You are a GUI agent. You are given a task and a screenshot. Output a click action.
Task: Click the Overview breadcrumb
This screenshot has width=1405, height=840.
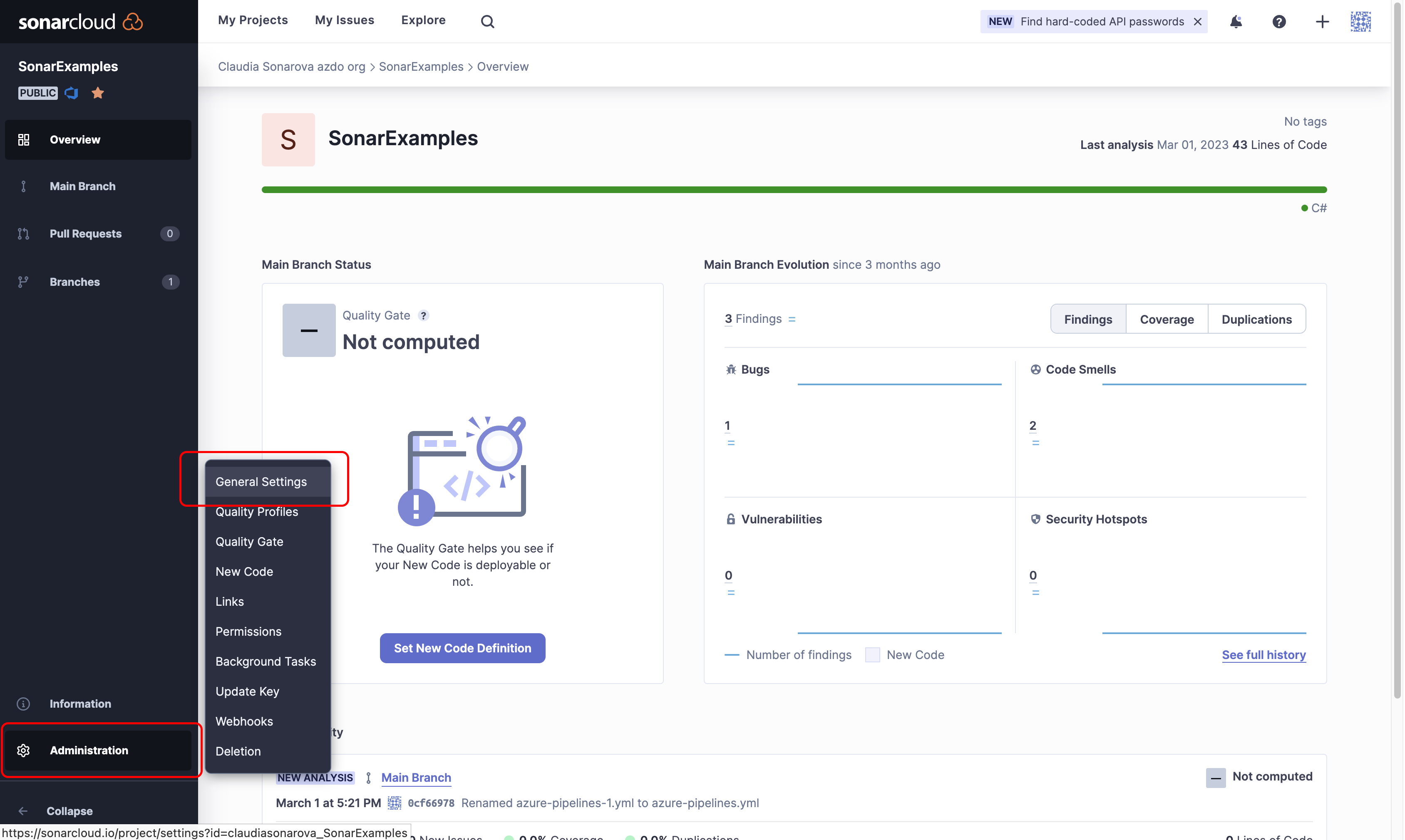pyautogui.click(x=503, y=67)
